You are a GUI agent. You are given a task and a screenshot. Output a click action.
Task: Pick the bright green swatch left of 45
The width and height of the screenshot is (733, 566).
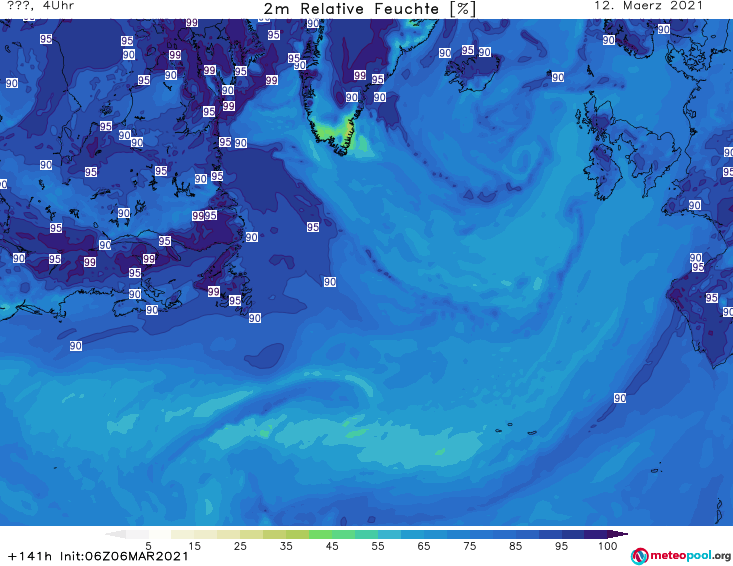(320, 534)
